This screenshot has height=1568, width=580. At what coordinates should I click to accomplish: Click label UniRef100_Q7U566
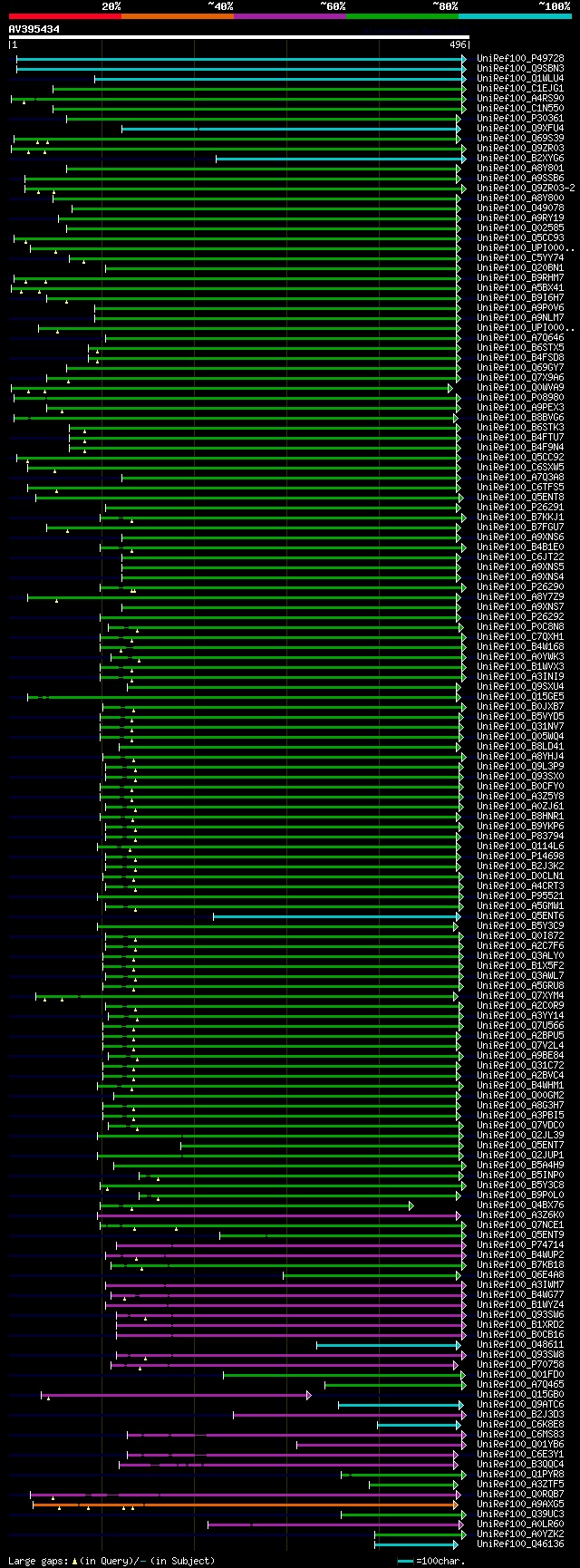click(520, 1025)
